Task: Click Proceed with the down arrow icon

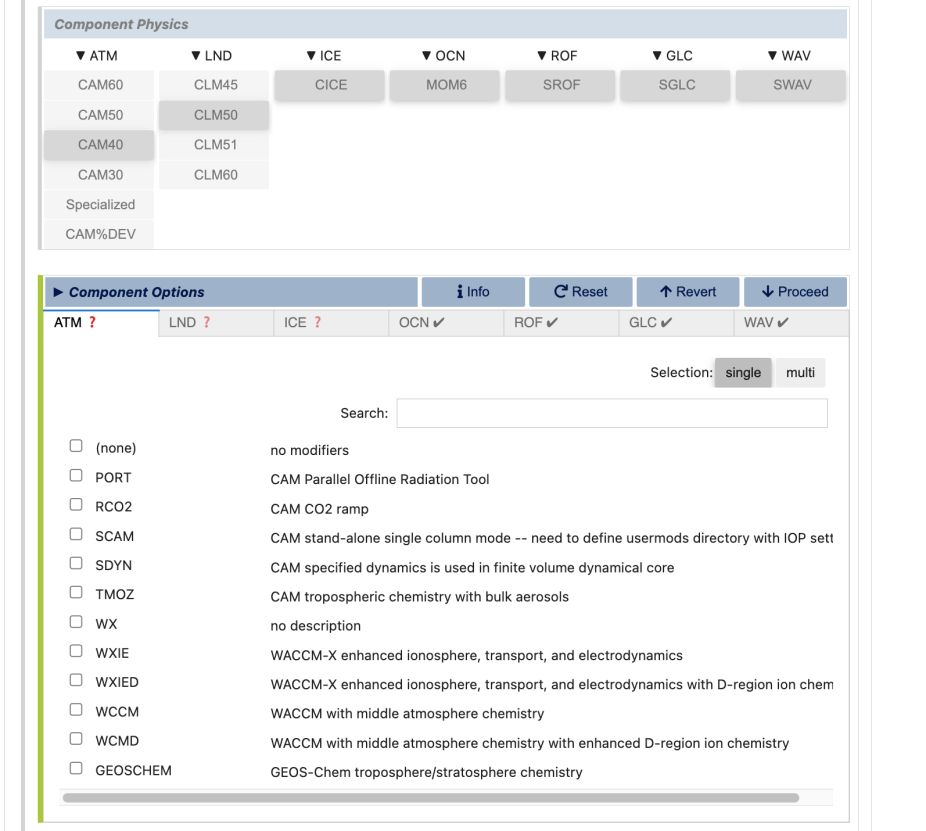Action: (x=795, y=292)
